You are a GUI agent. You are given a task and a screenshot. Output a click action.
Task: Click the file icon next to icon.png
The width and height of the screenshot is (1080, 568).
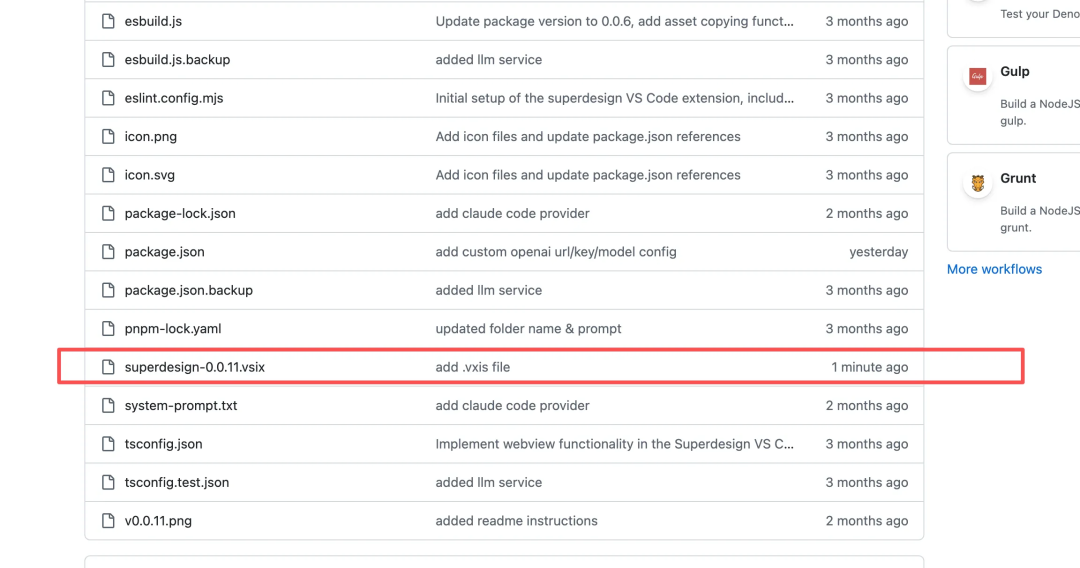[108, 136]
